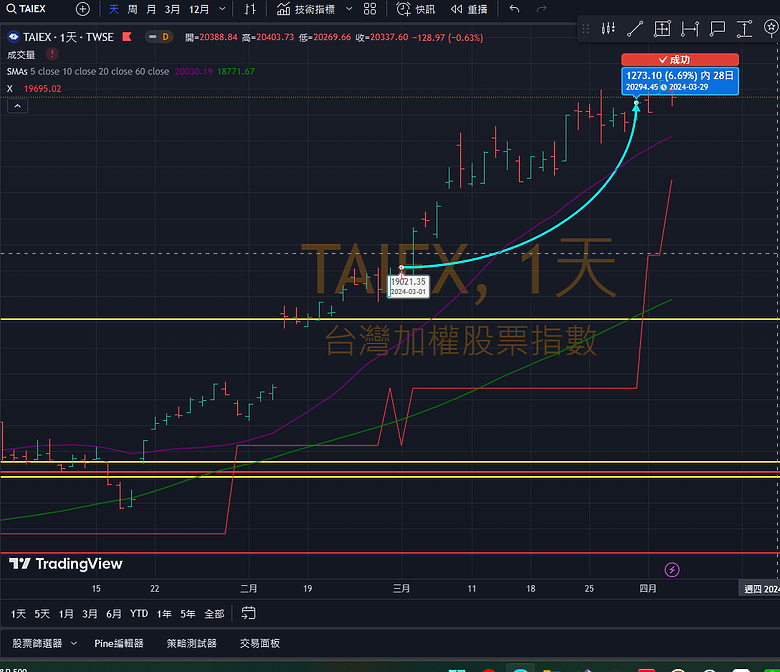The height and width of the screenshot is (672, 780).
Task: Set range to 1月
Action: (x=66, y=614)
